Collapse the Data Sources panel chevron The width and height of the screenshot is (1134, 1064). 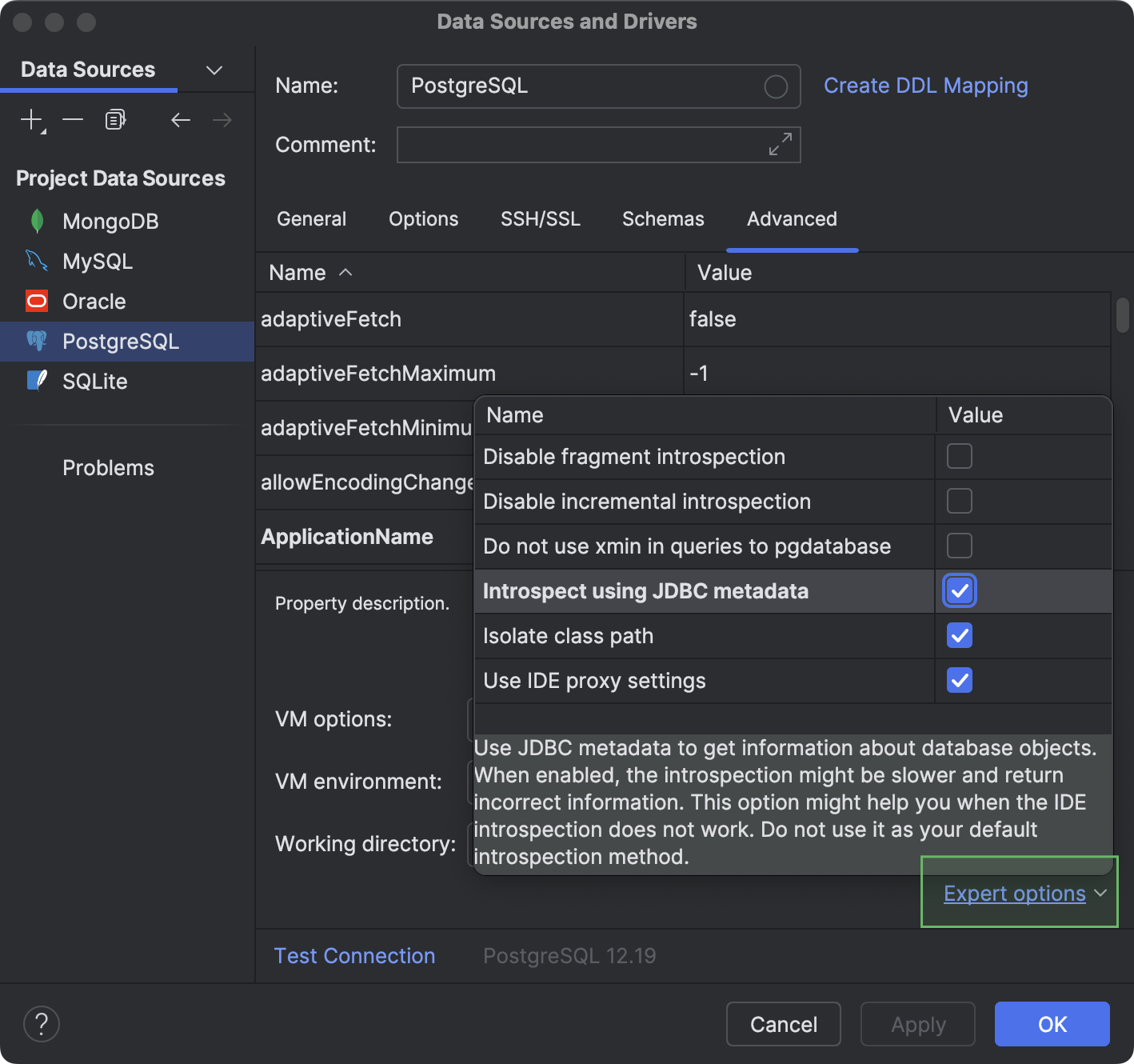(x=214, y=70)
